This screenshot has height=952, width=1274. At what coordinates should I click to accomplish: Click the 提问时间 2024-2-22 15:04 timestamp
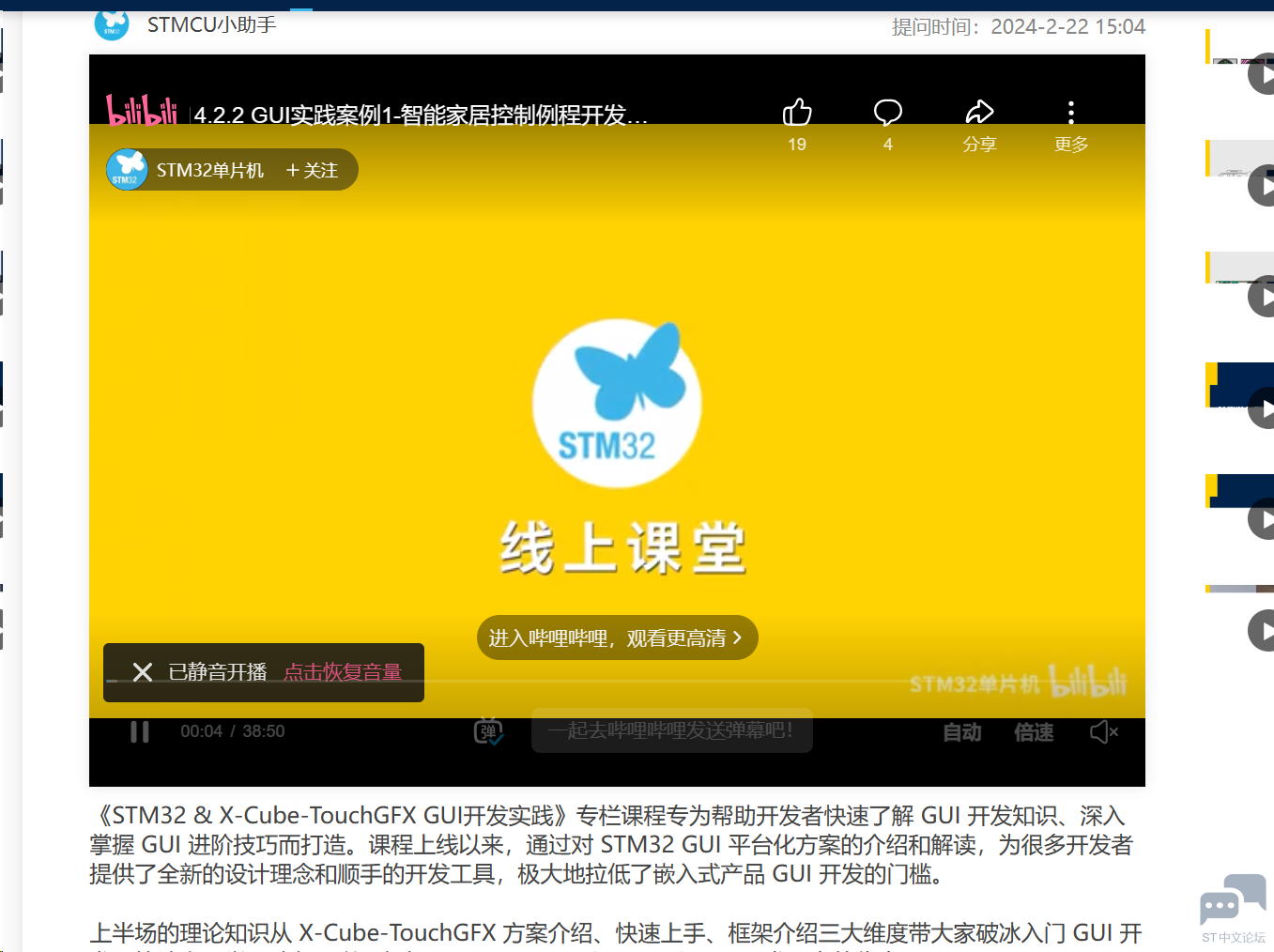(1019, 26)
